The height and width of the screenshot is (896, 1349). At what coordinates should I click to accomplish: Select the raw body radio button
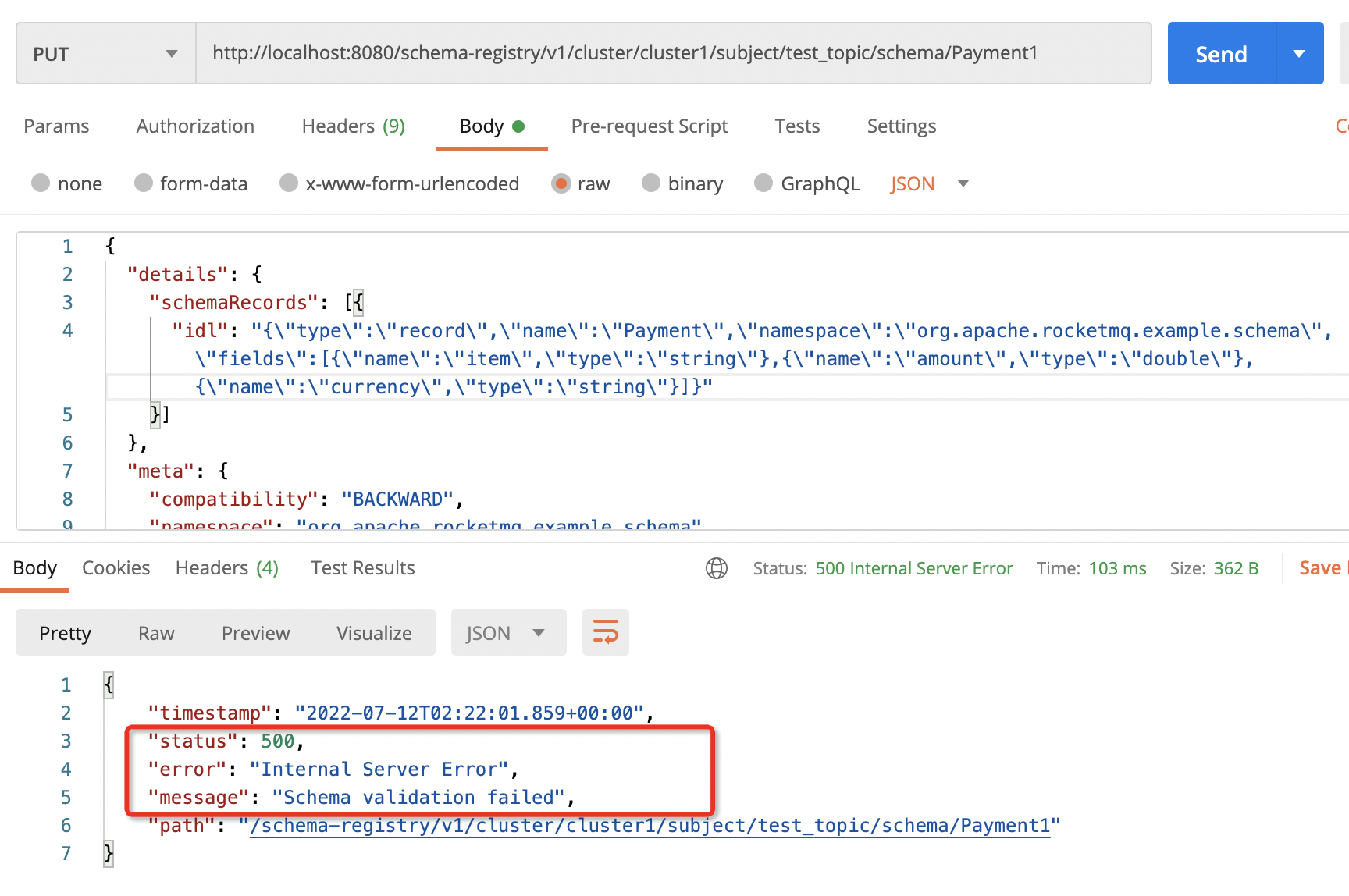pyautogui.click(x=561, y=183)
